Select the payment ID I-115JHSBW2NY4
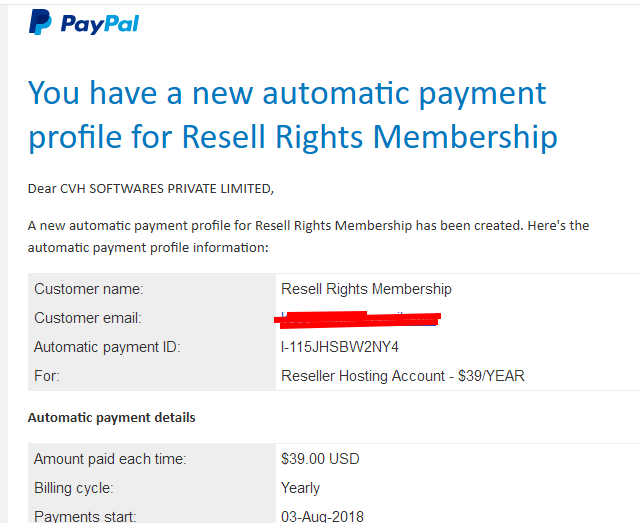The height and width of the screenshot is (523, 640). tap(340, 347)
